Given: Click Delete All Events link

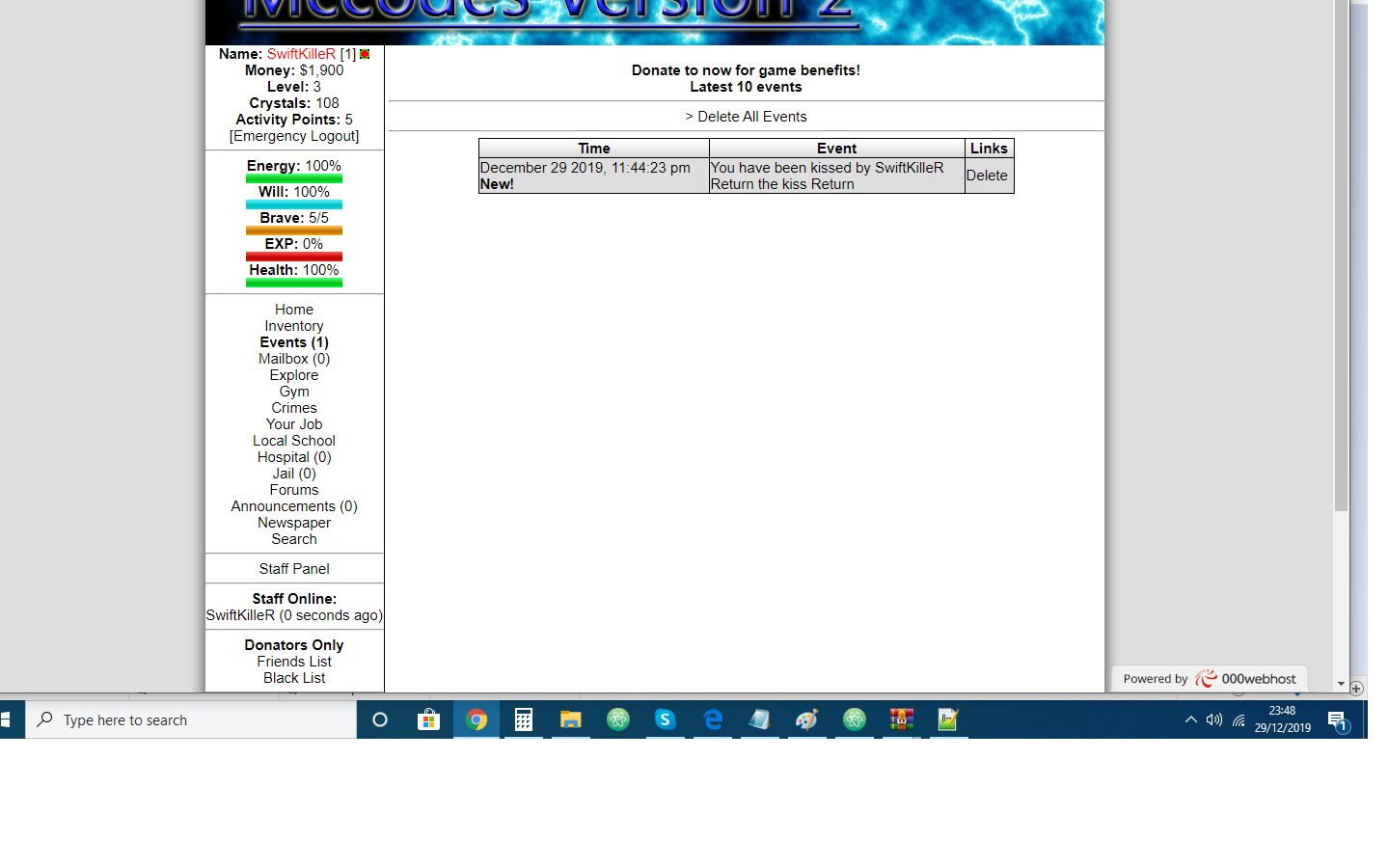Looking at the screenshot, I should 751,117.
